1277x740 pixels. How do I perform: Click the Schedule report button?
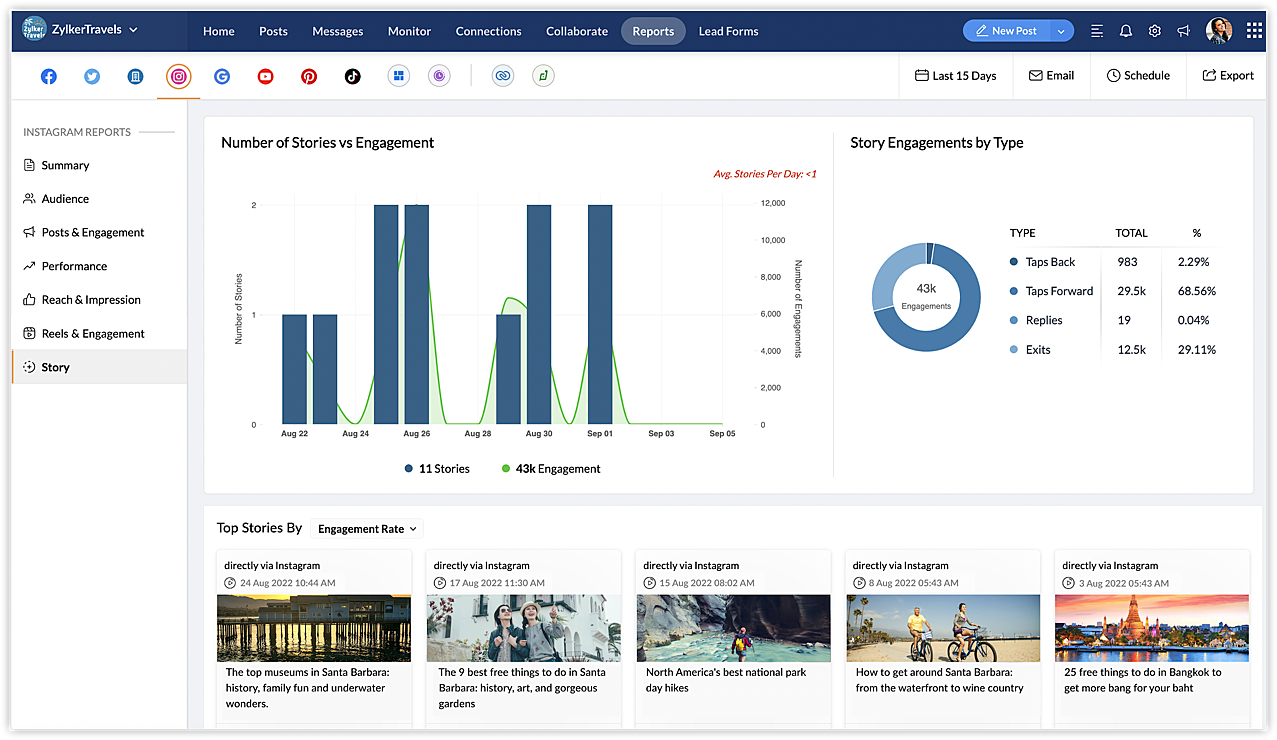click(x=1138, y=76)
